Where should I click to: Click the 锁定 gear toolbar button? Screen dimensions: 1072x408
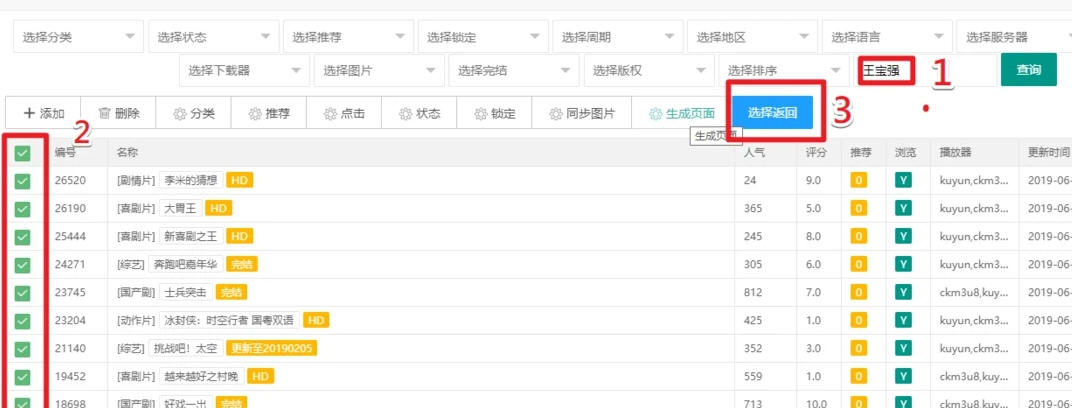[x=494, y=113]
